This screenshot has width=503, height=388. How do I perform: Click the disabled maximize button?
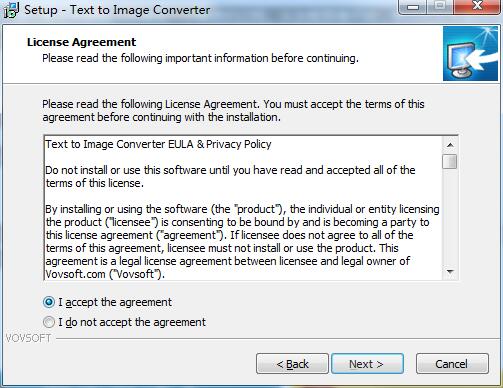point(440,7)
